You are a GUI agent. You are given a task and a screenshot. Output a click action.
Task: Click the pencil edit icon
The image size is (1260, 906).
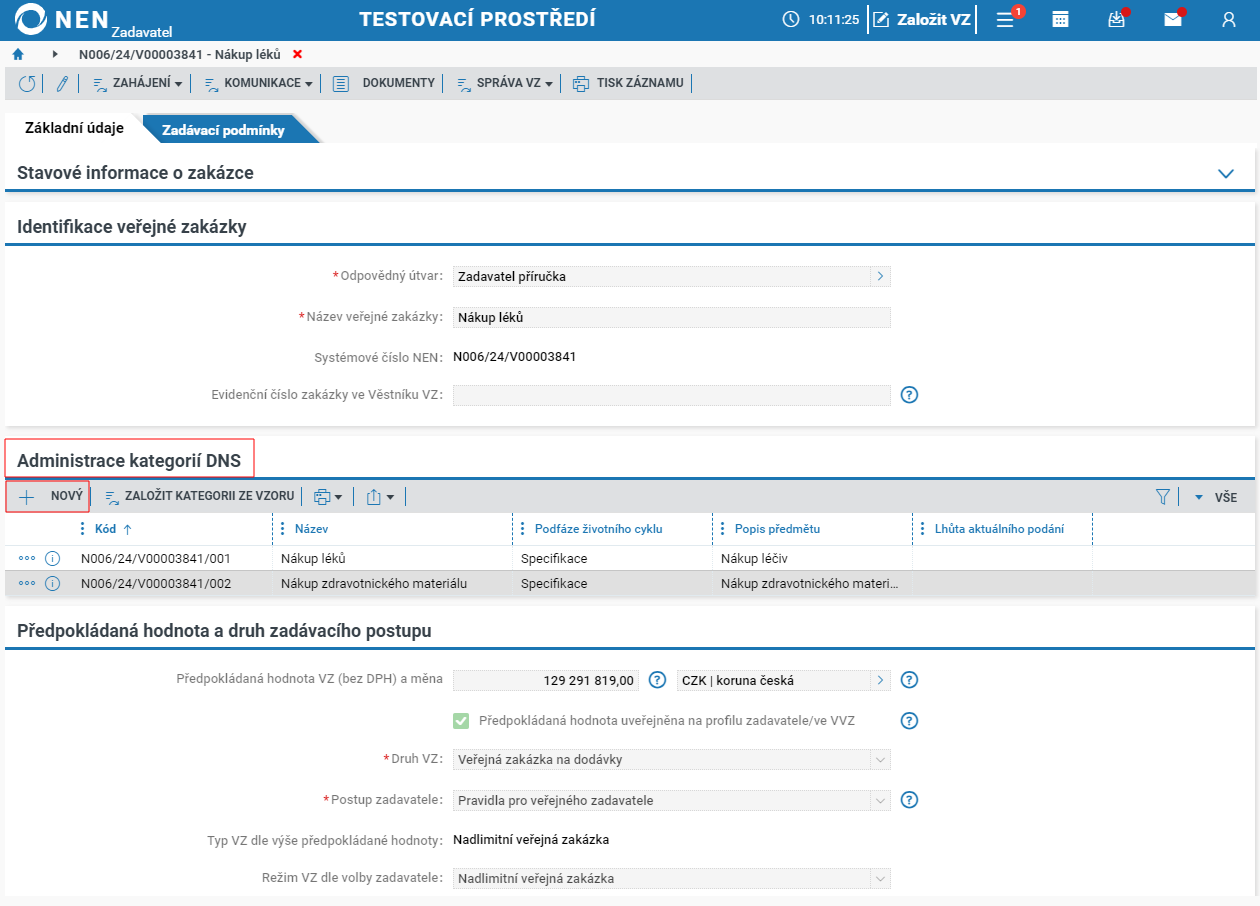(61, 84)
